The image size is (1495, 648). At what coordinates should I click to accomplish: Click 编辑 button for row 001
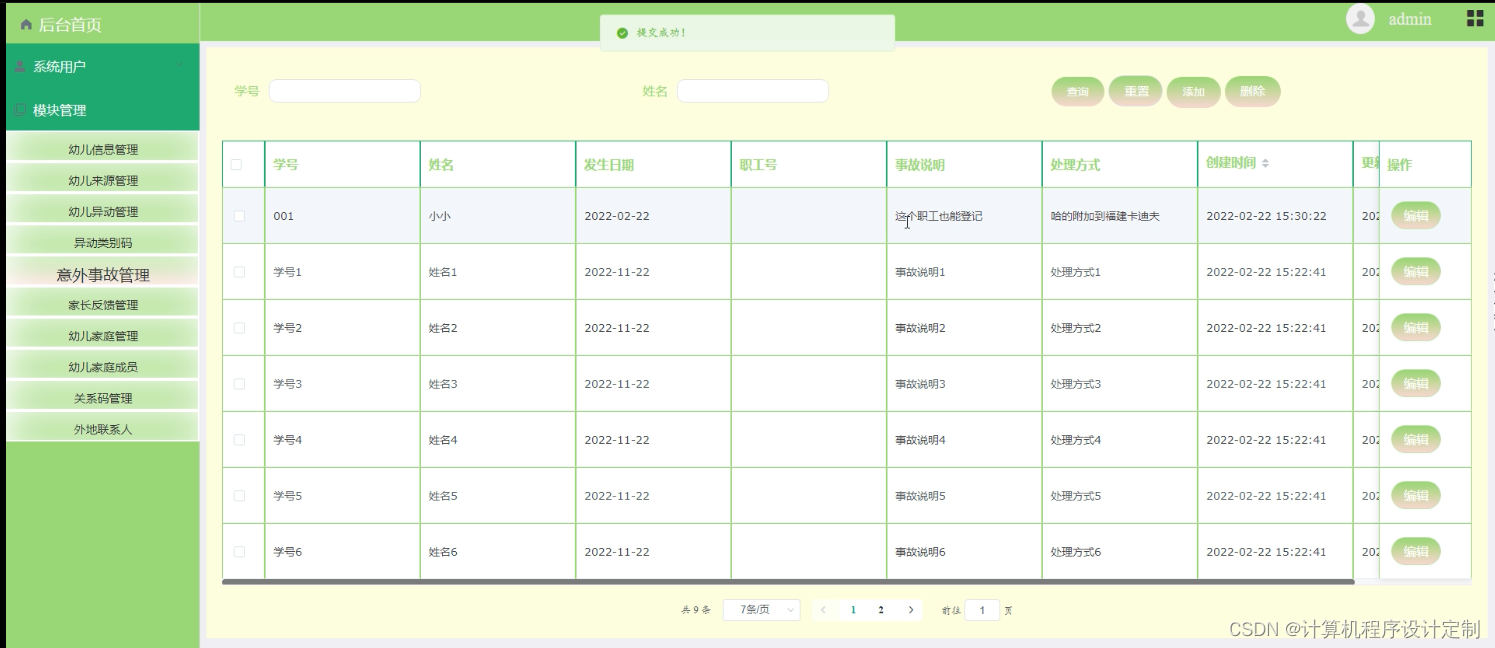[x=1415, y=216]
